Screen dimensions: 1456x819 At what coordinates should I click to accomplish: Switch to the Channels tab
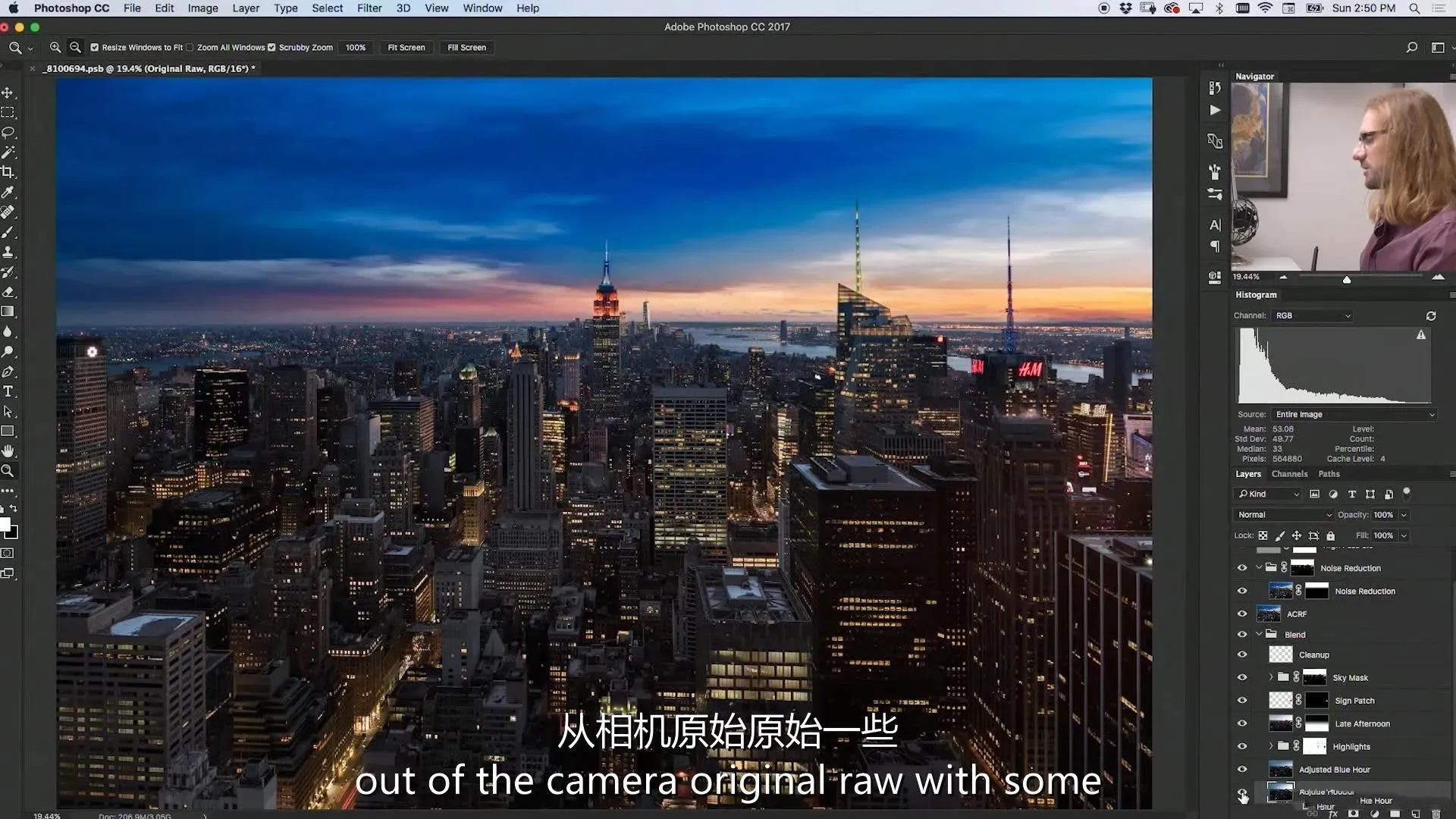click(x=1289, y=474)
